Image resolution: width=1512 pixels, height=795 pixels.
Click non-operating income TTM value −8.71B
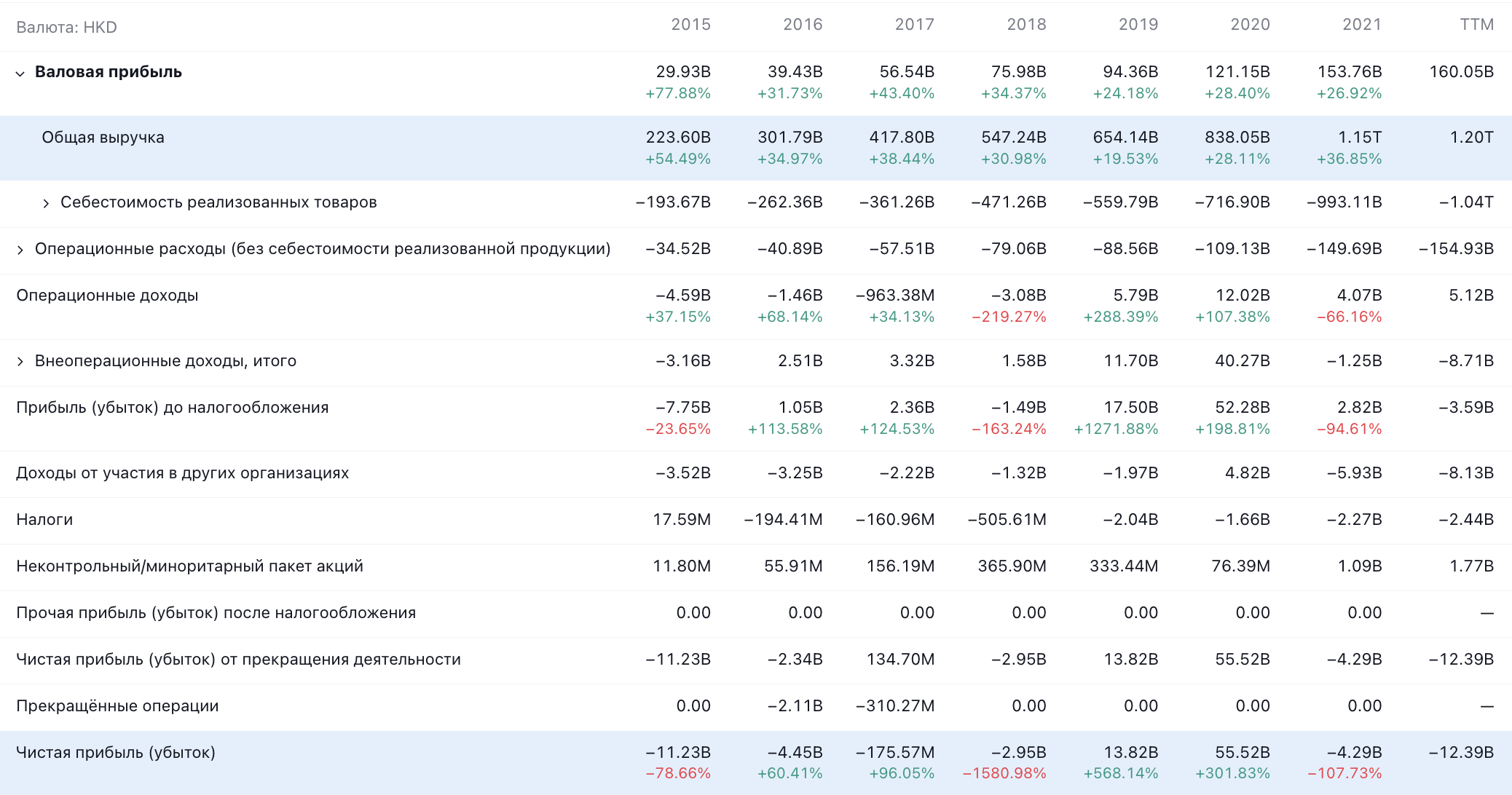(x=1466, y=361)
